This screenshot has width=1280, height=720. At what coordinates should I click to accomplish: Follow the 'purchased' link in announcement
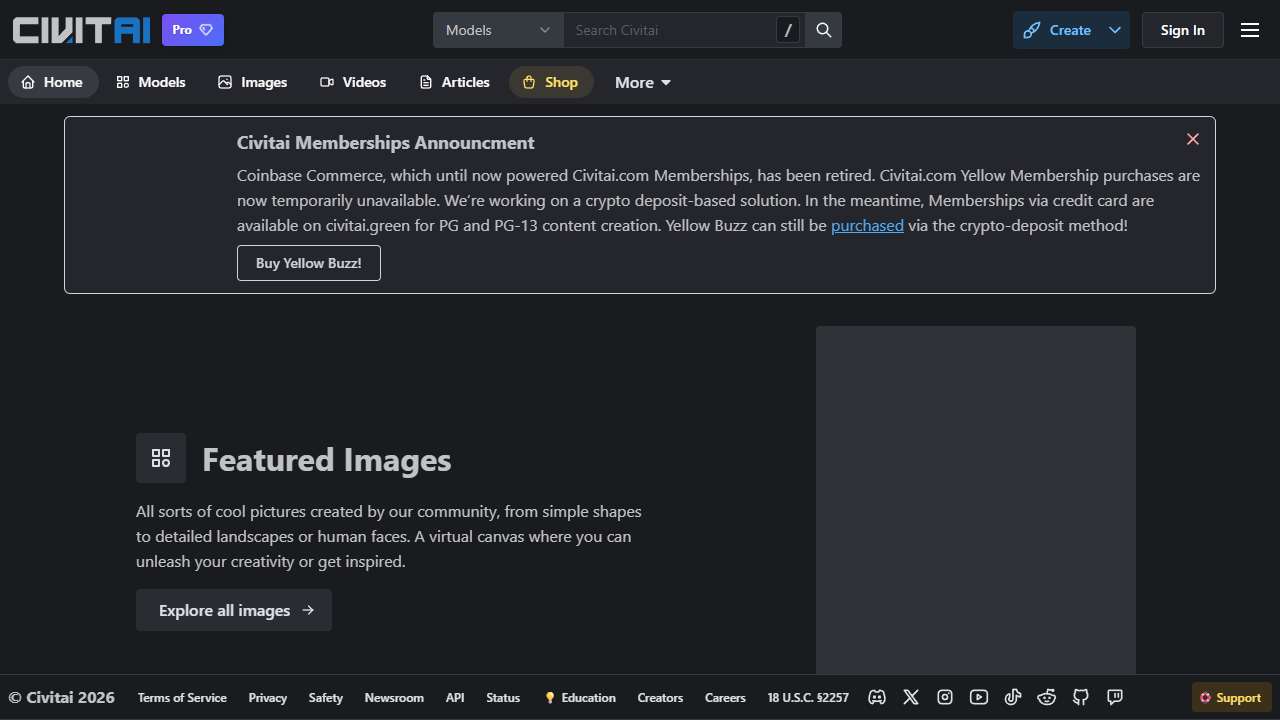pos(867,226)
